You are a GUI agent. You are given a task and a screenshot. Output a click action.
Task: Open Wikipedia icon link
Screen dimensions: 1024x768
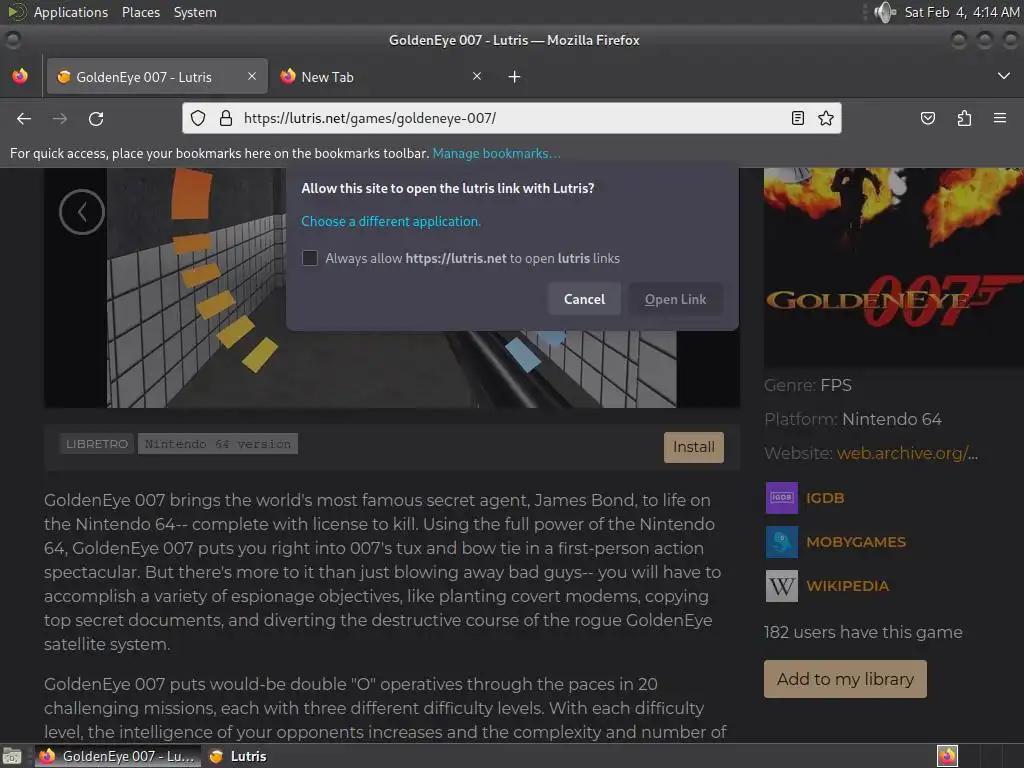[782, 586]
